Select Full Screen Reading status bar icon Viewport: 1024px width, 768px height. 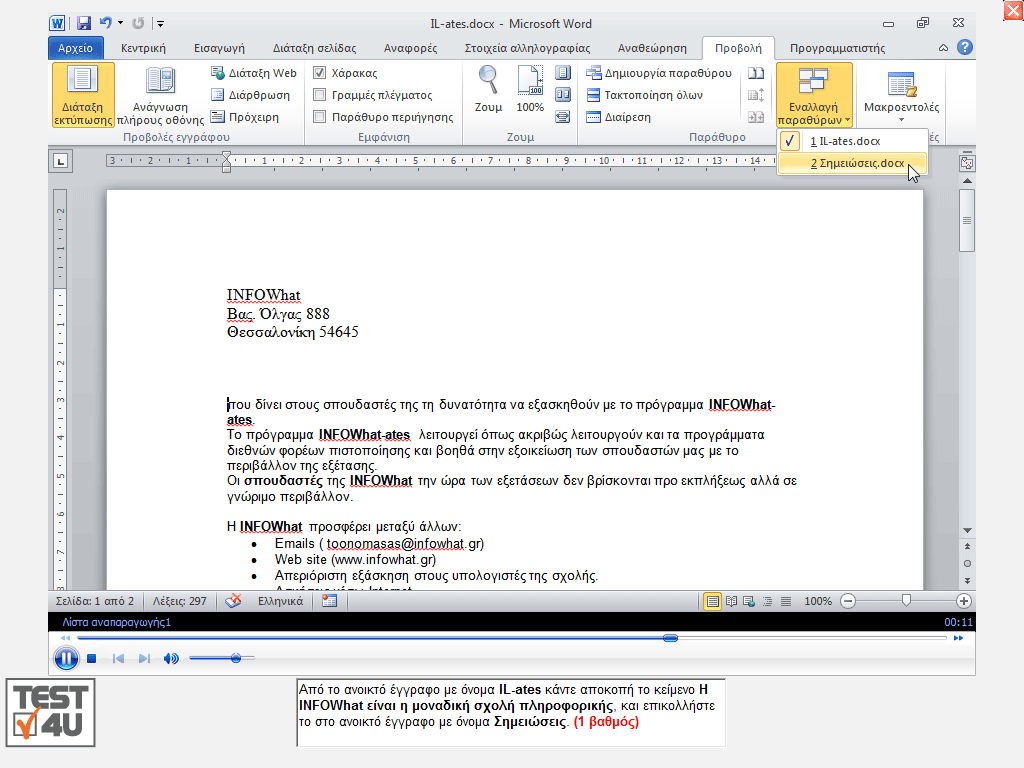pos(731,601)
